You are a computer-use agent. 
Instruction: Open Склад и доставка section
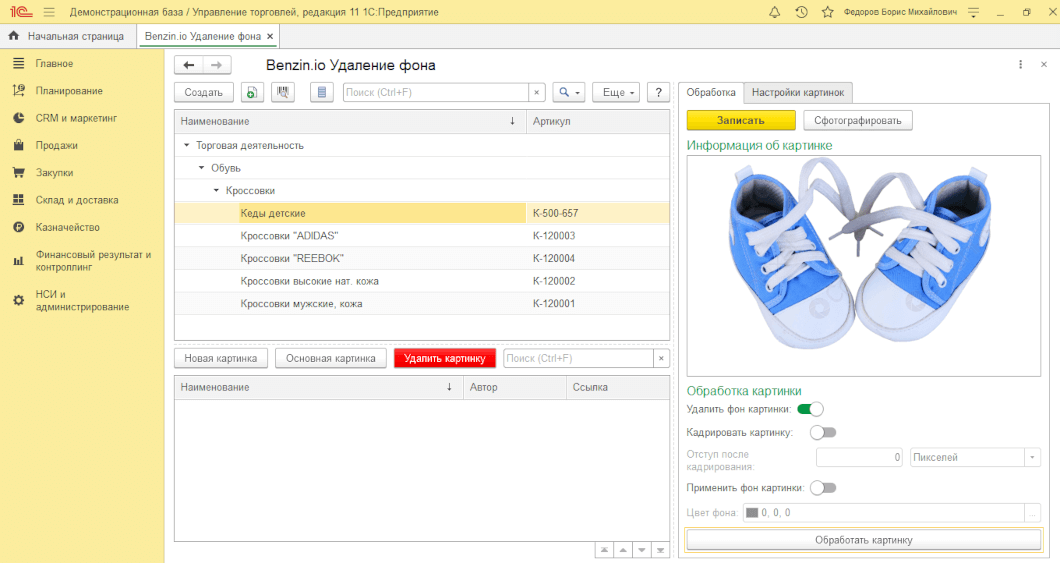(x=76, y=199)
